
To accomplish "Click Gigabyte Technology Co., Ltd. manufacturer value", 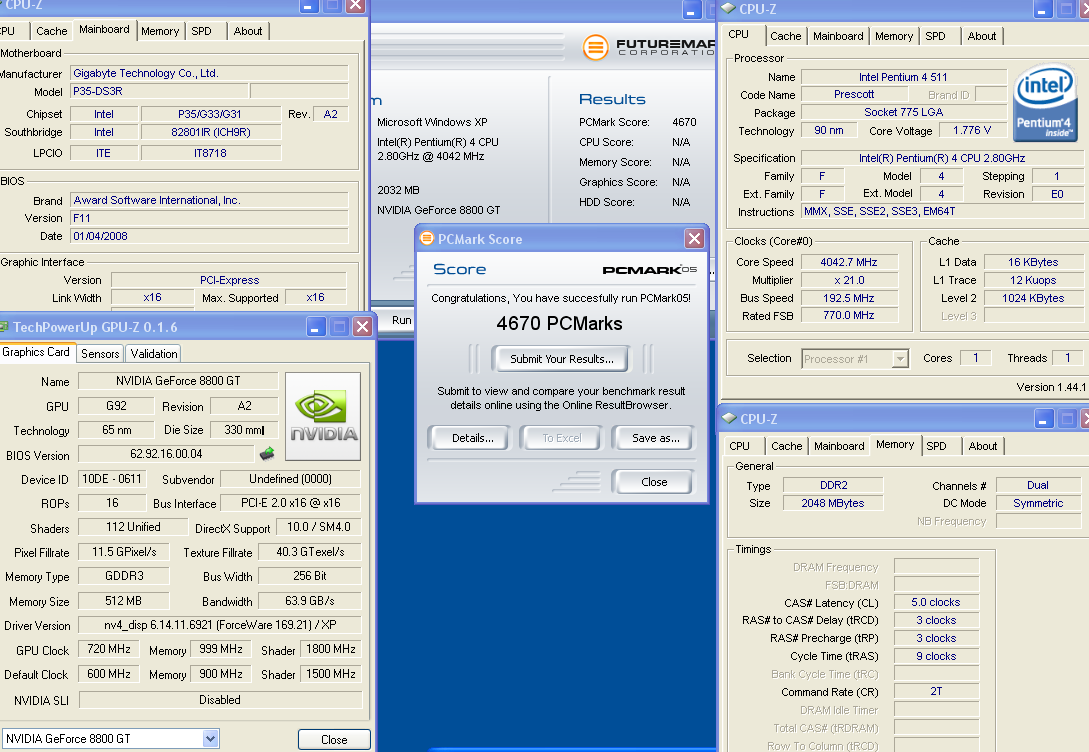I will pos(209,73).
